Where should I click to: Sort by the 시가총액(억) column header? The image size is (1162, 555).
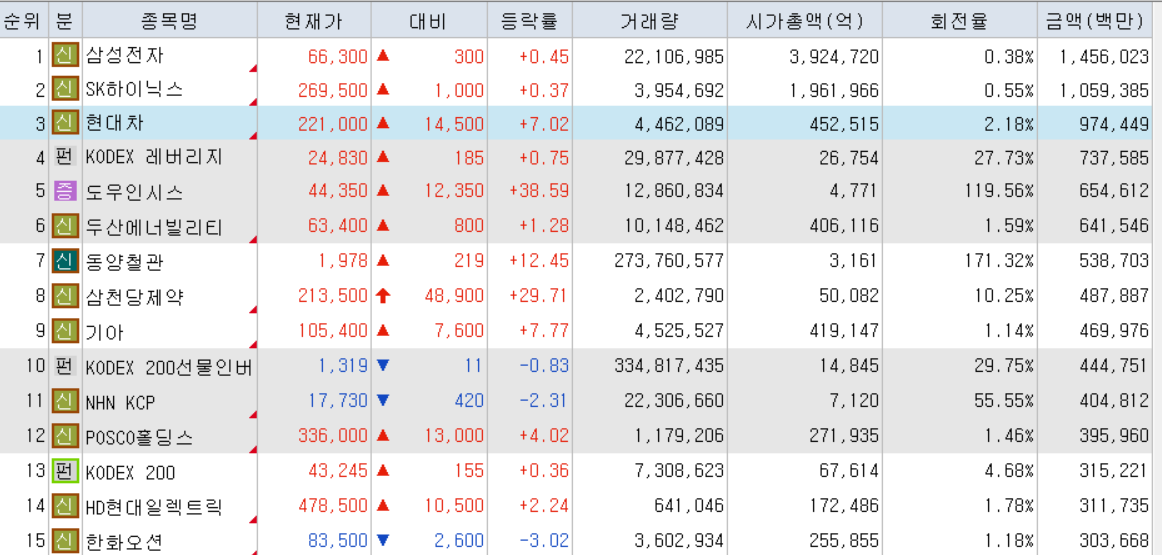click(805, 22)
